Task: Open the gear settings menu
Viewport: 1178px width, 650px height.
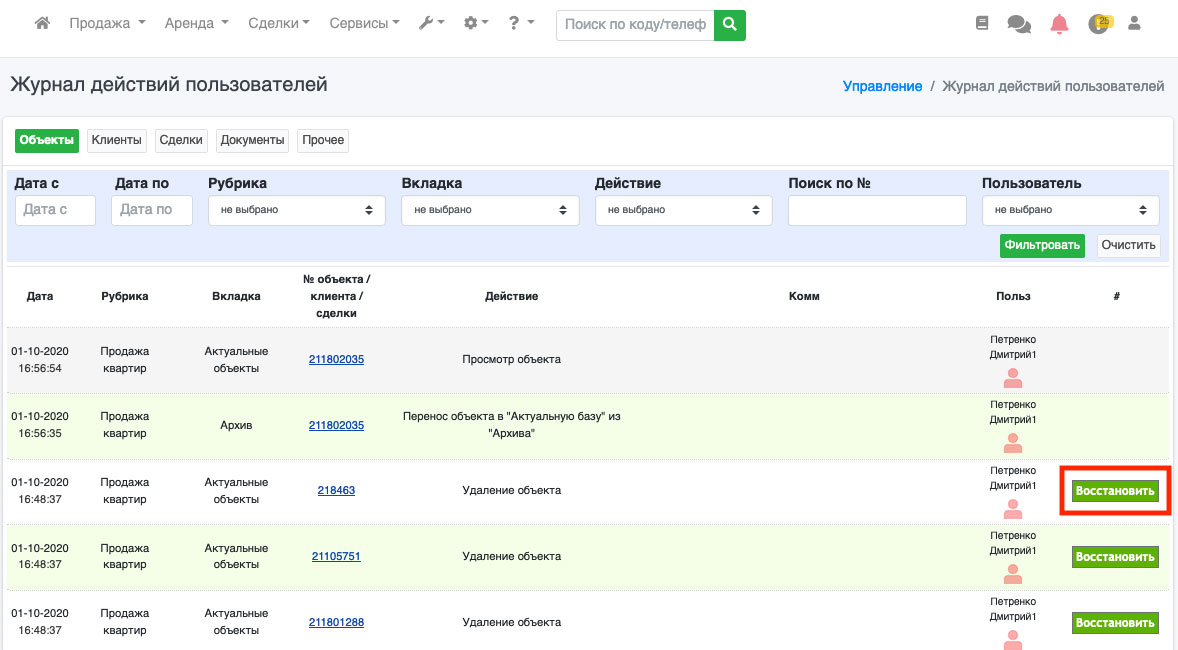Action: coord(476,23)
